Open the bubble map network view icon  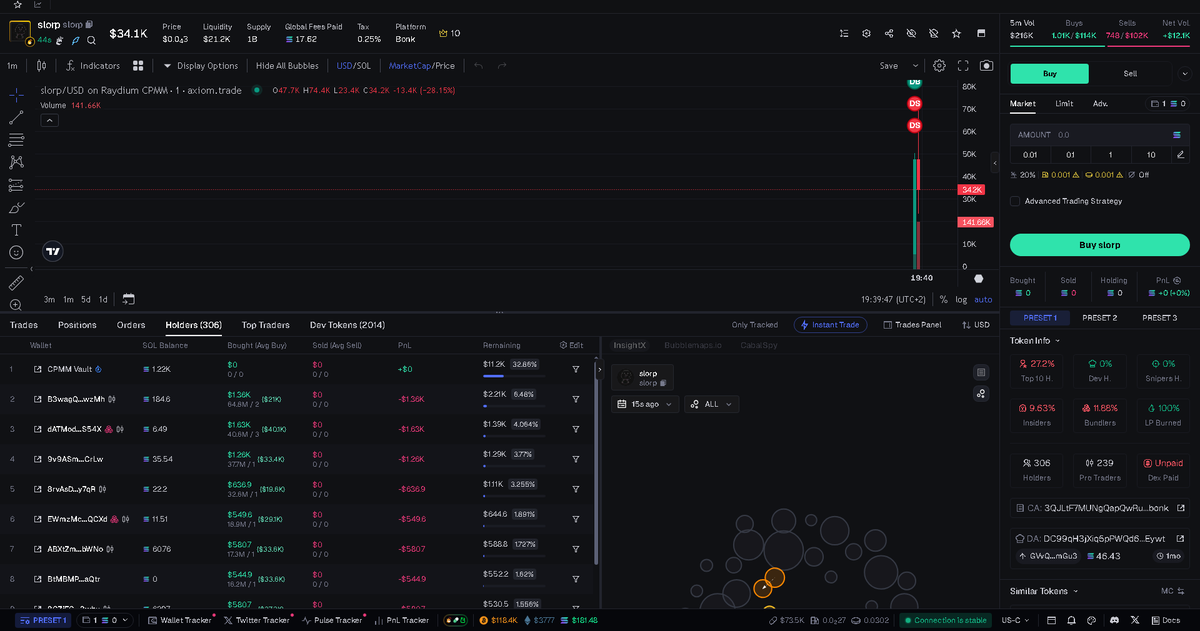click(981, 393)
